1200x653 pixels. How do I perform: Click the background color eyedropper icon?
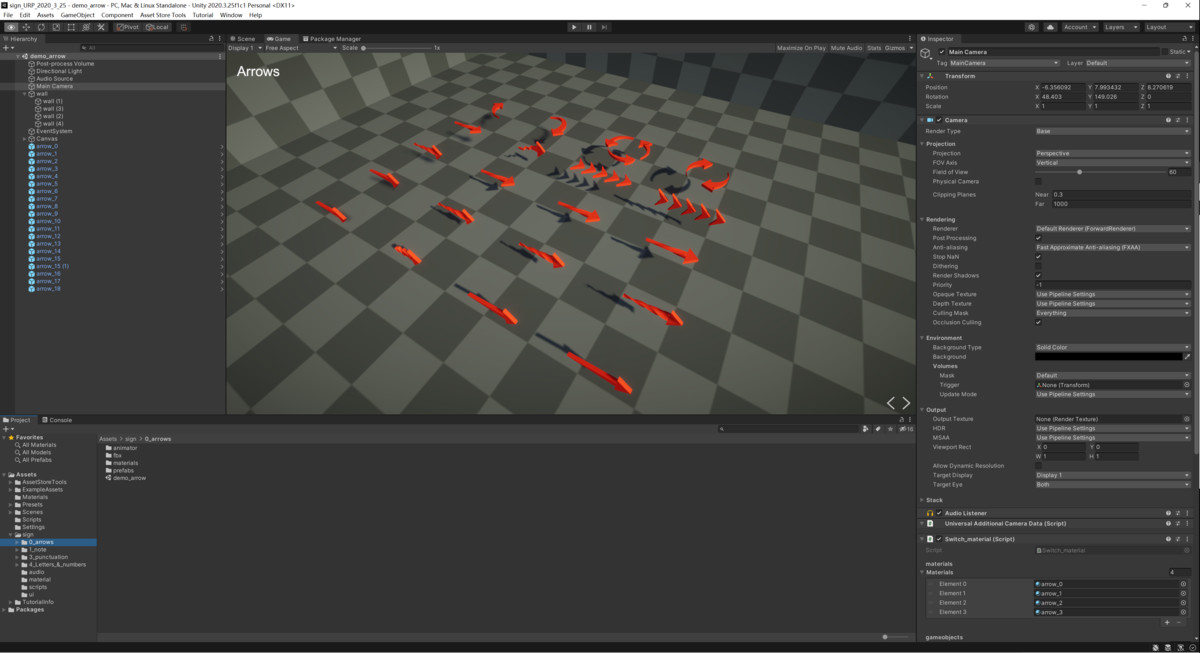(1187, 356)
